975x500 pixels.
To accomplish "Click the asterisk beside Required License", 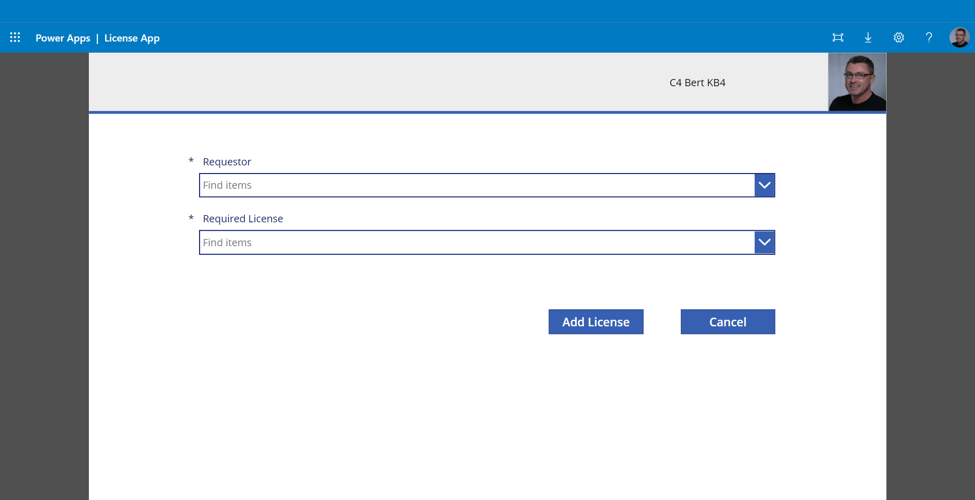I will click(x=191, y=218).
